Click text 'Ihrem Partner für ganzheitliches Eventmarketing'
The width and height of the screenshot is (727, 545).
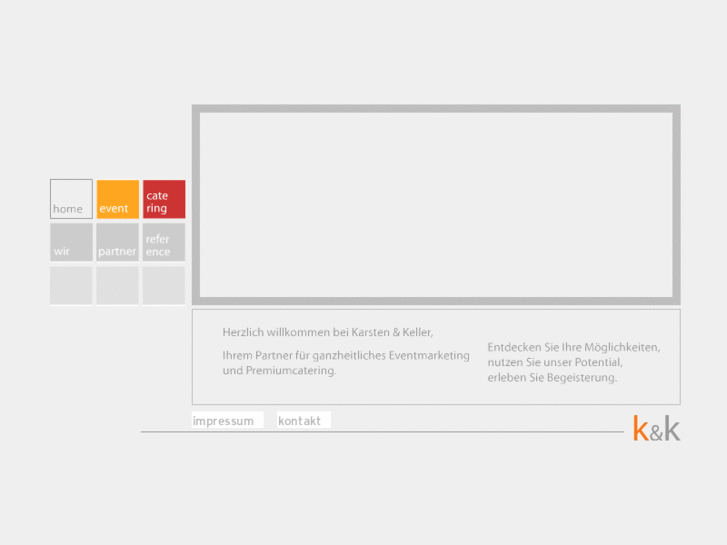[x=346, y=355]
